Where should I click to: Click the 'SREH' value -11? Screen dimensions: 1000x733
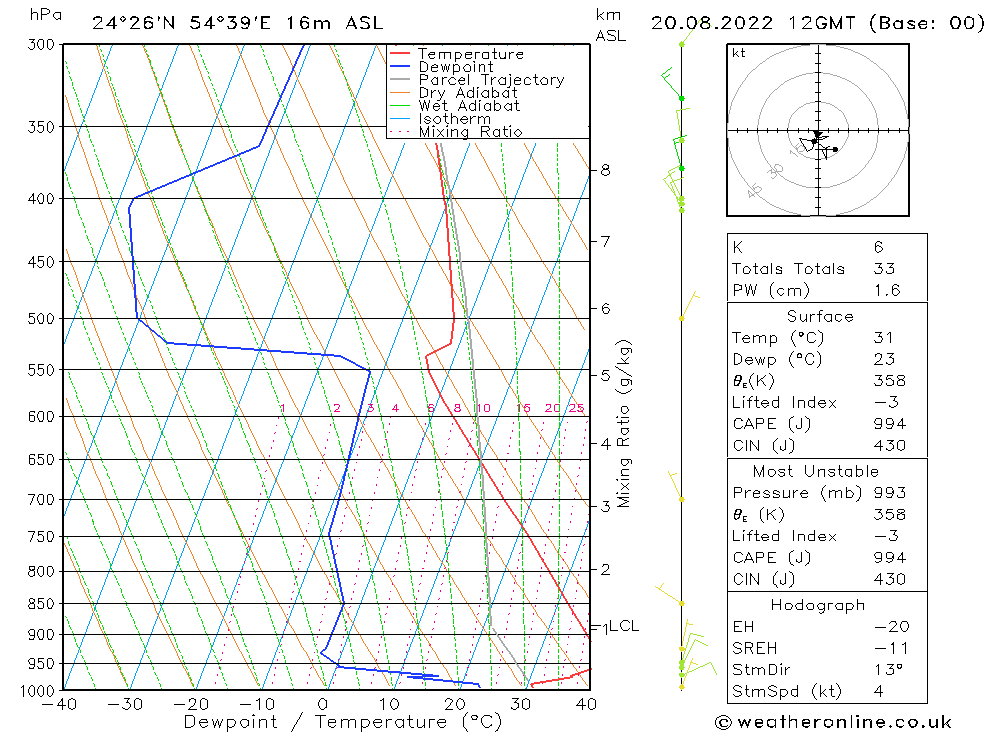(892, 649)
